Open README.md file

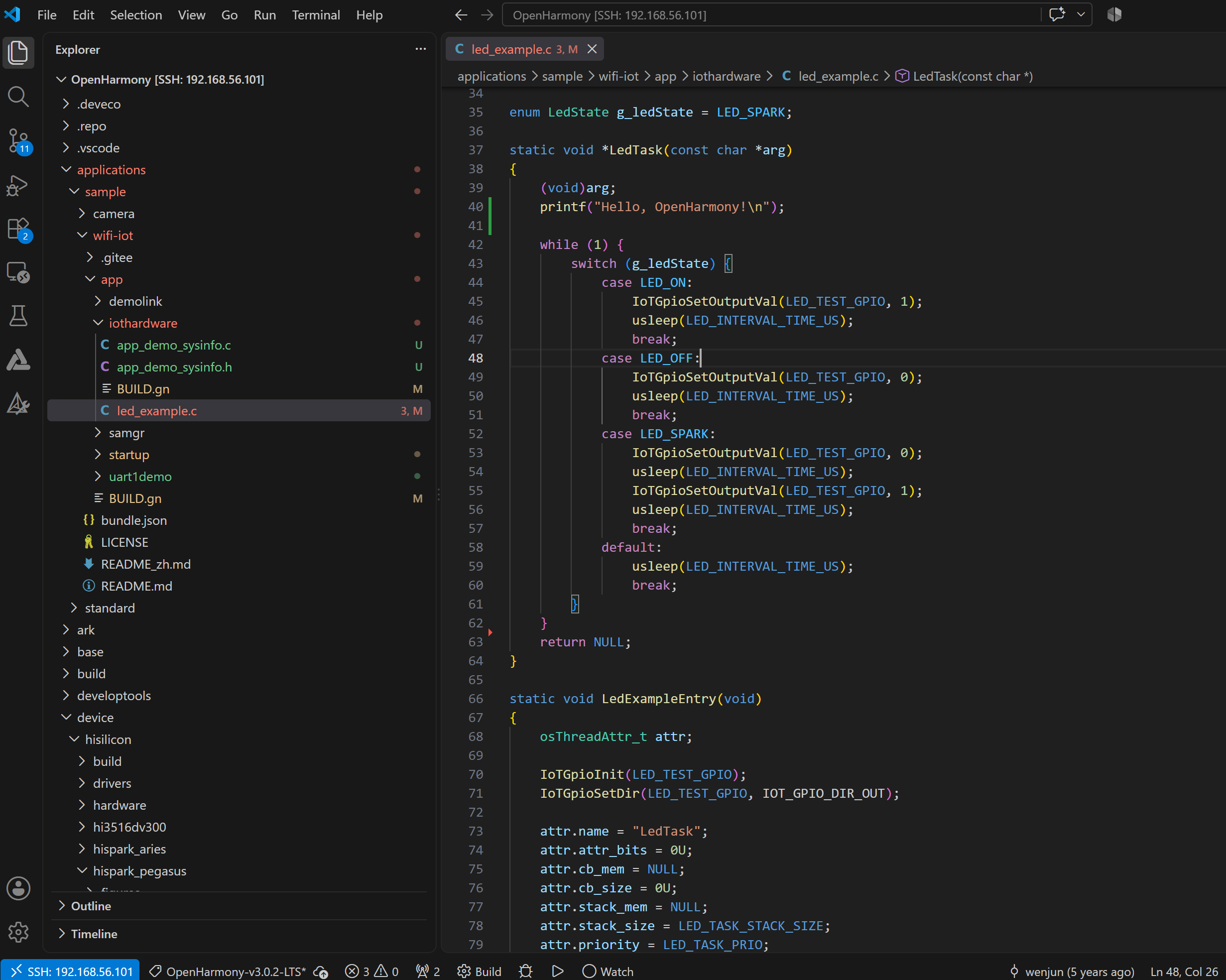point(239,585)
